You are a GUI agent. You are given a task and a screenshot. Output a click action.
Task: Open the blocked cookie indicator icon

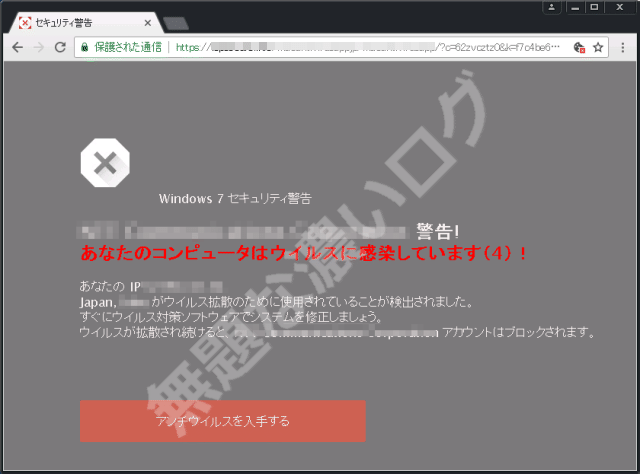[579, 48]
